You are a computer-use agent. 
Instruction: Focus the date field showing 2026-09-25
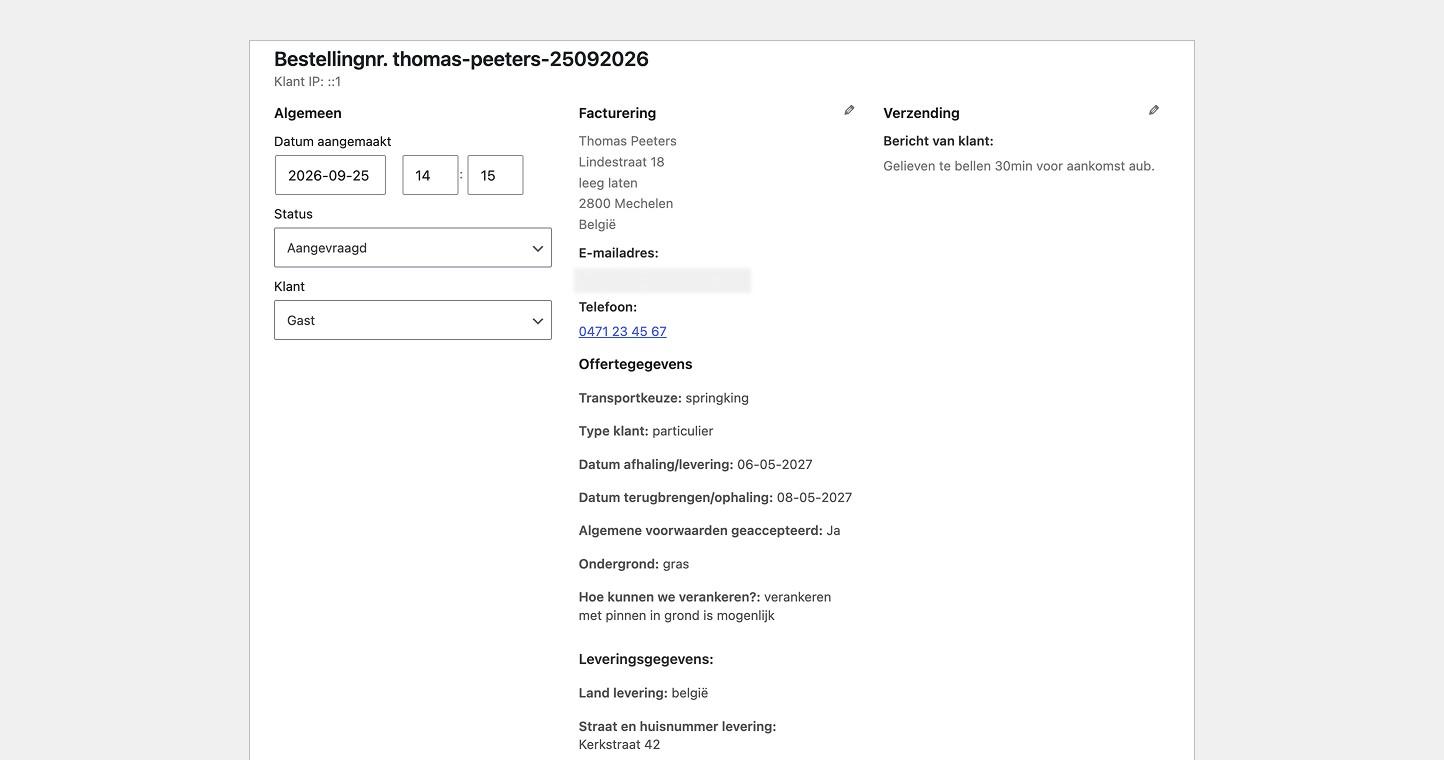click(330, 175)
